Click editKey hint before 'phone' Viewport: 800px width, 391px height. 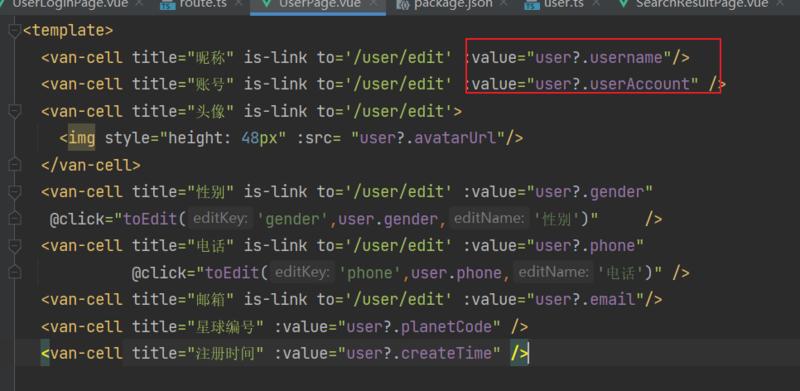[302, 272]
